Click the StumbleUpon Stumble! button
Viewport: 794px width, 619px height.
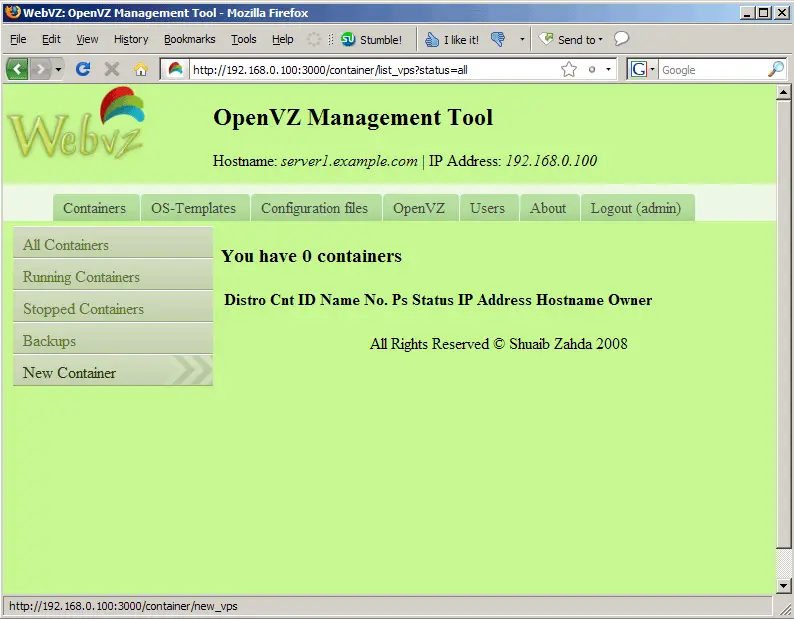click(372, 40)
